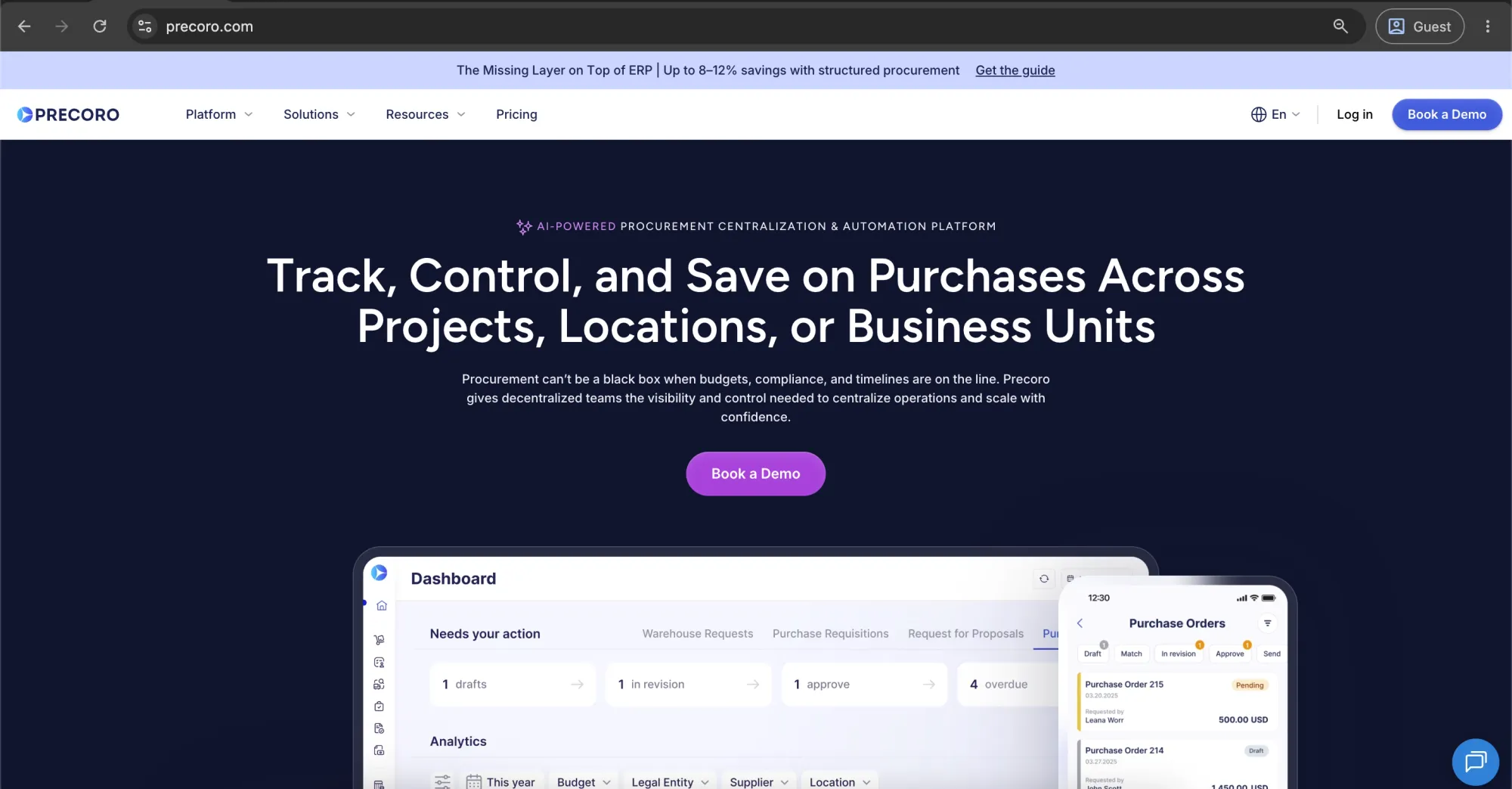Open the Purchase Order 215 card
This screenshot has width=1512, height=789.
(x=1177, y=701)
